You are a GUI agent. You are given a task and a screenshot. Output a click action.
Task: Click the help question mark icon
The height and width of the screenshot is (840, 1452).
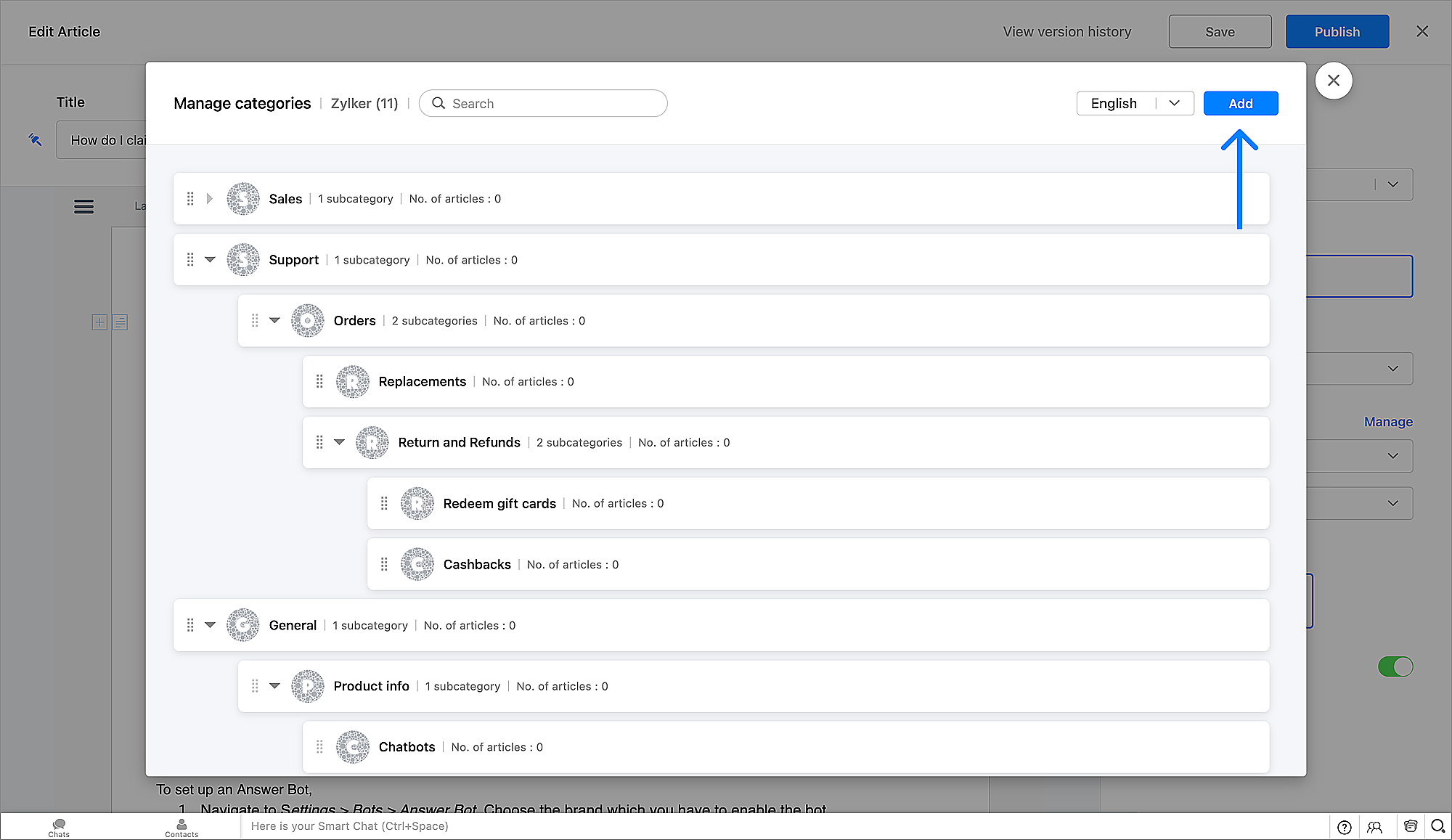point(1344,827)
